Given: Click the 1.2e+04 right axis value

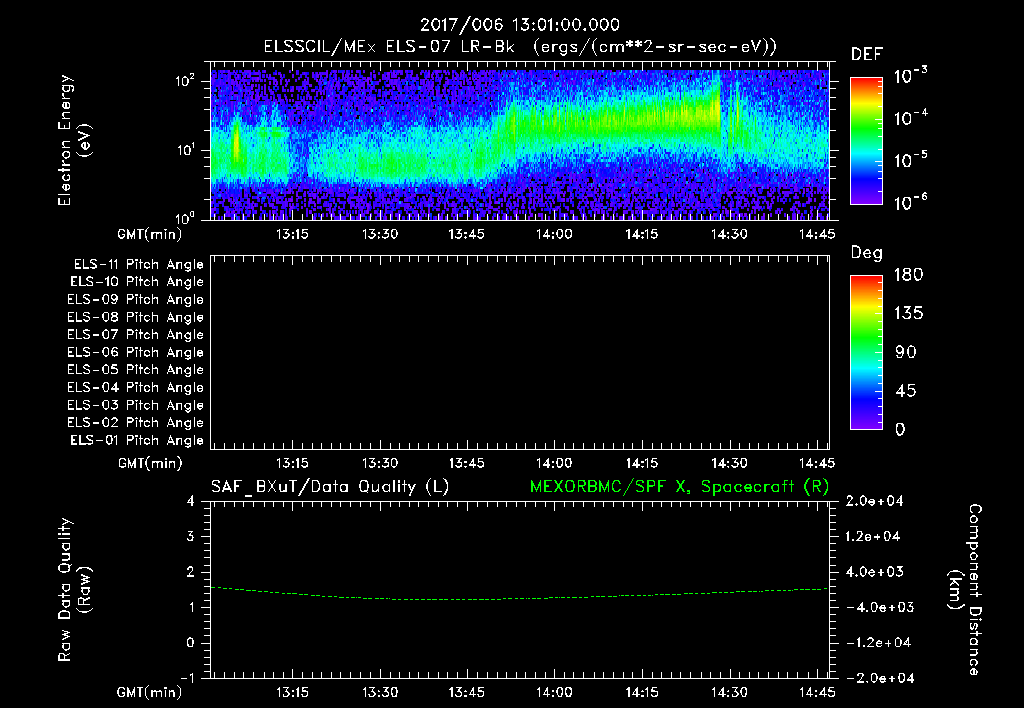Looking at the screenshot, I should click(x=873, y=536).
